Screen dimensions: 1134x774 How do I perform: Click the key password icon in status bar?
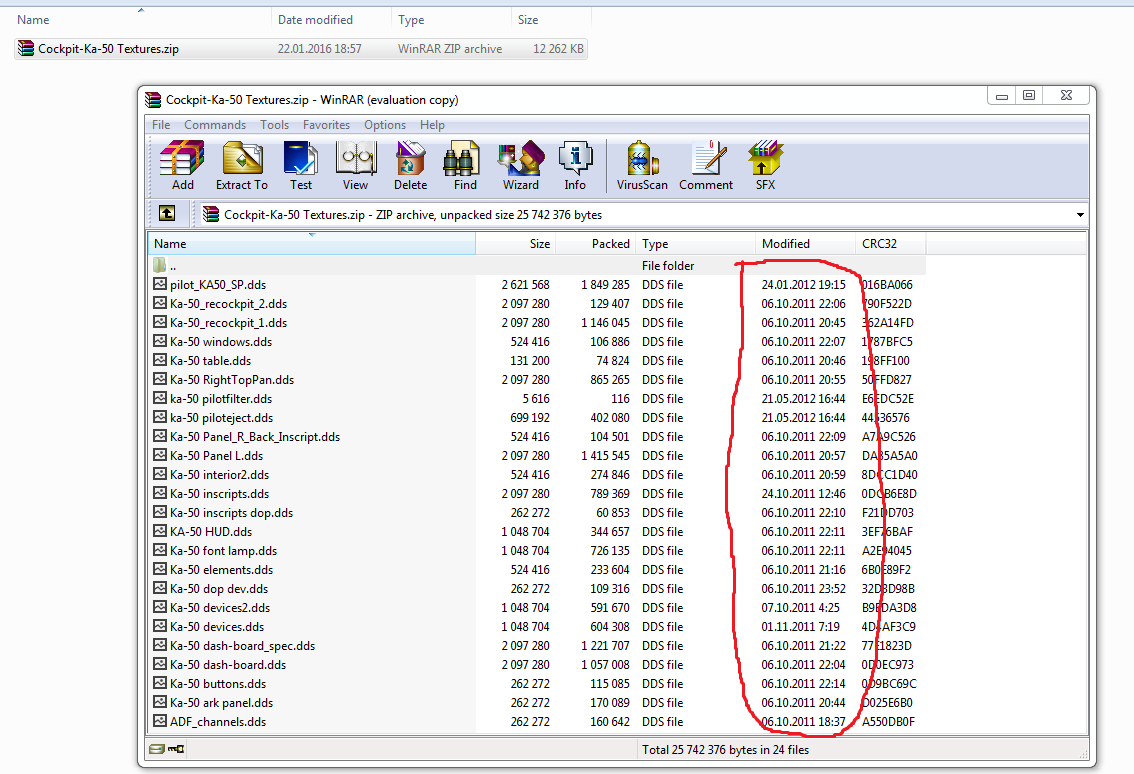point(176,749)
